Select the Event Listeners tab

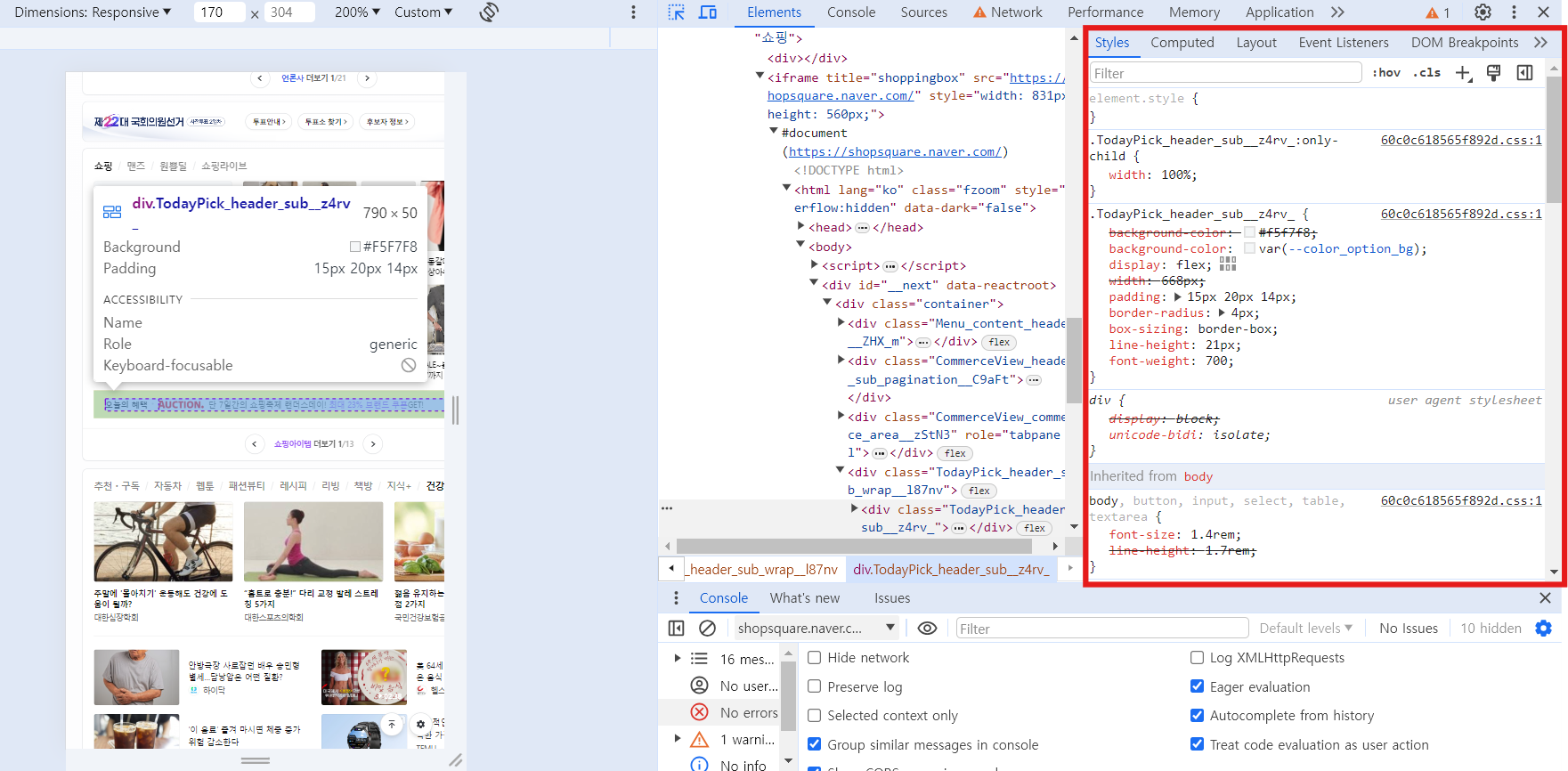coord(1343,43)
